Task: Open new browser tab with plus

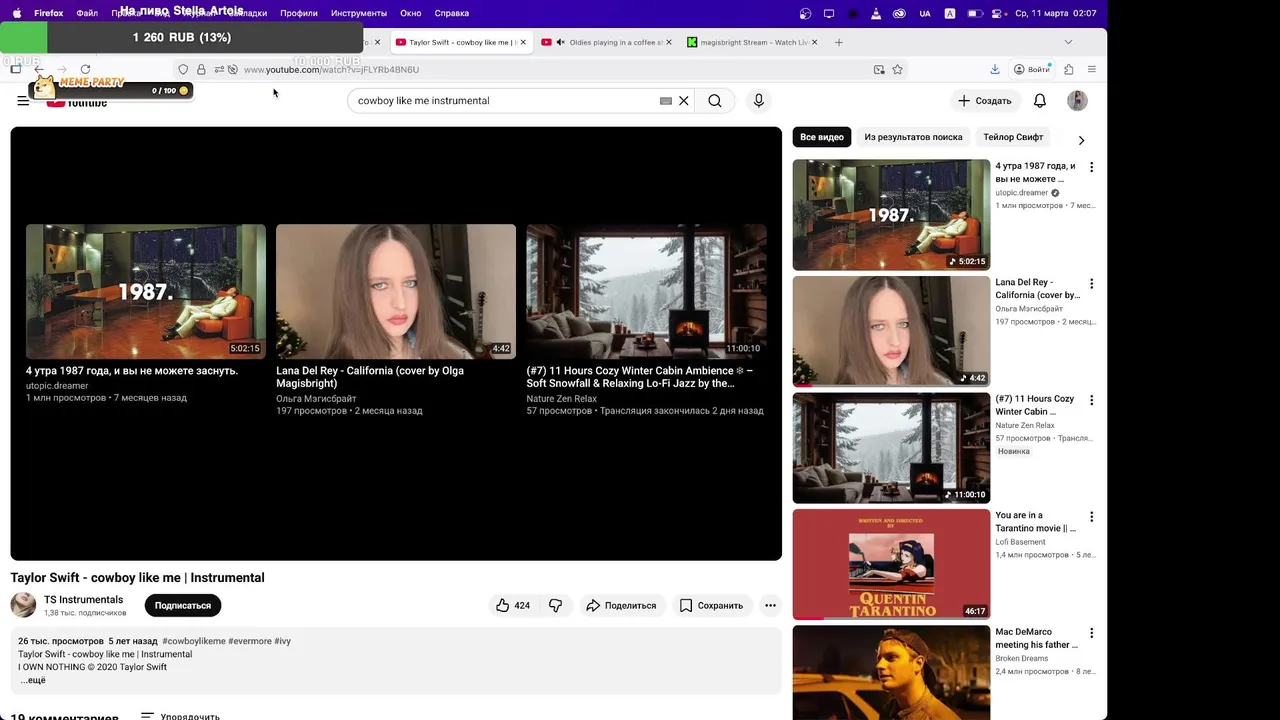Action: [x=839, y=42]
